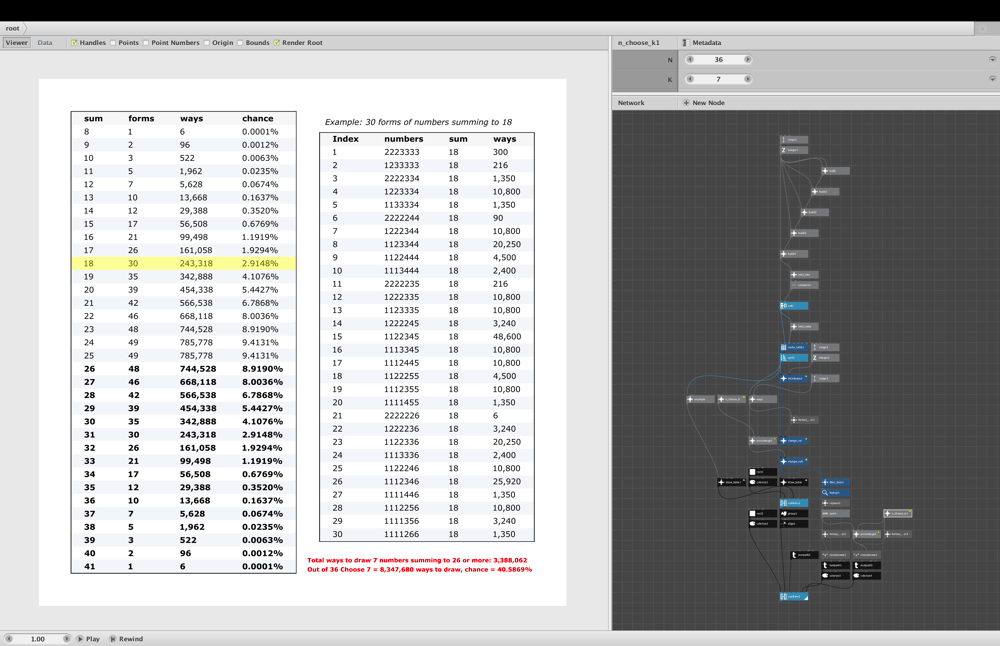The width and height of the screenshot is (1000, 646).
Task: Select the example node
Action: click(700, 399)
